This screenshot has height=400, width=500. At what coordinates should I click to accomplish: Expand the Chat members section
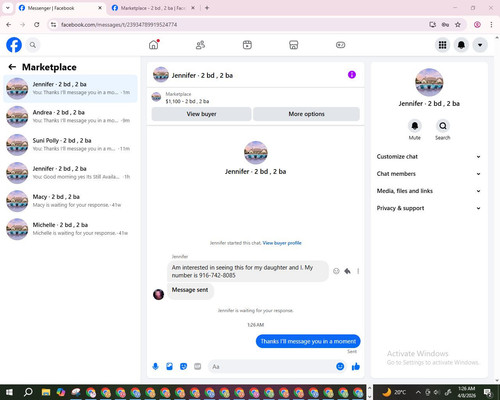429,174
